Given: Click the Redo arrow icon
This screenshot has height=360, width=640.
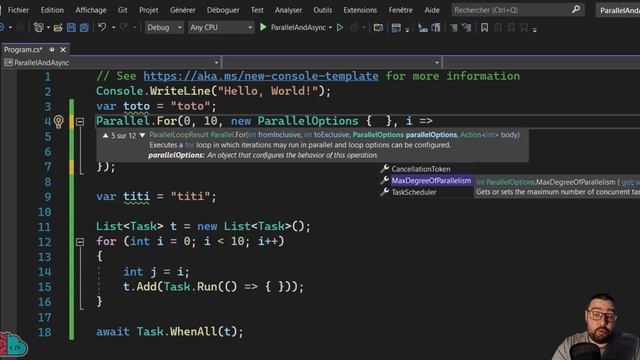Looking at the screenshot, I should point(124,27).
